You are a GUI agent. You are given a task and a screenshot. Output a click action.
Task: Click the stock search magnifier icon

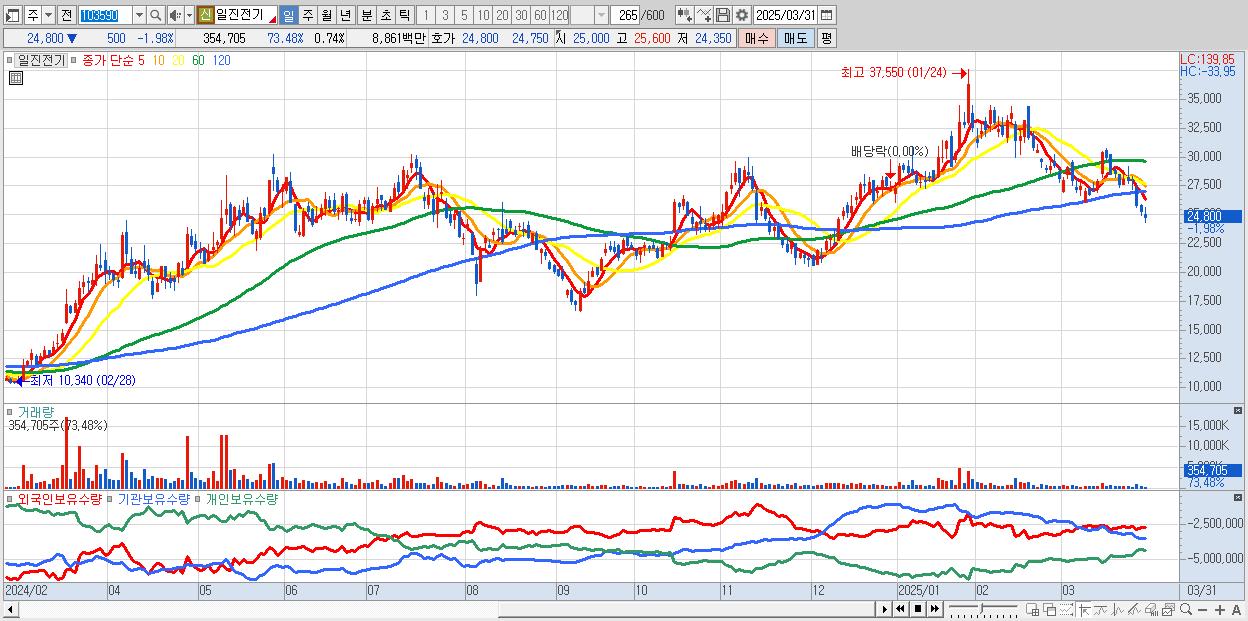pyautogui.click(x=156, y=15)
